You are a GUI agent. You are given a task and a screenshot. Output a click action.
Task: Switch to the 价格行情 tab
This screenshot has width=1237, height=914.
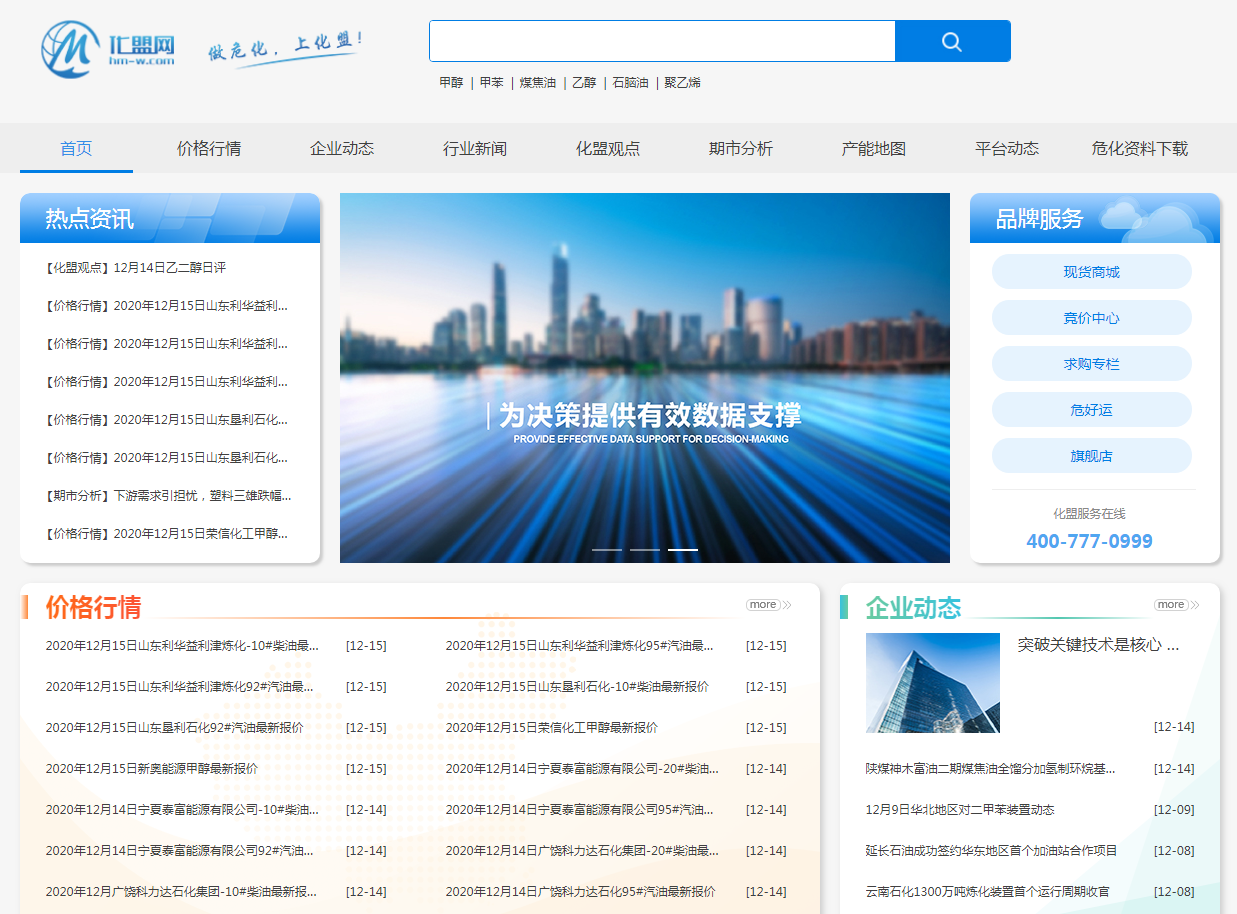pos(209,148)
